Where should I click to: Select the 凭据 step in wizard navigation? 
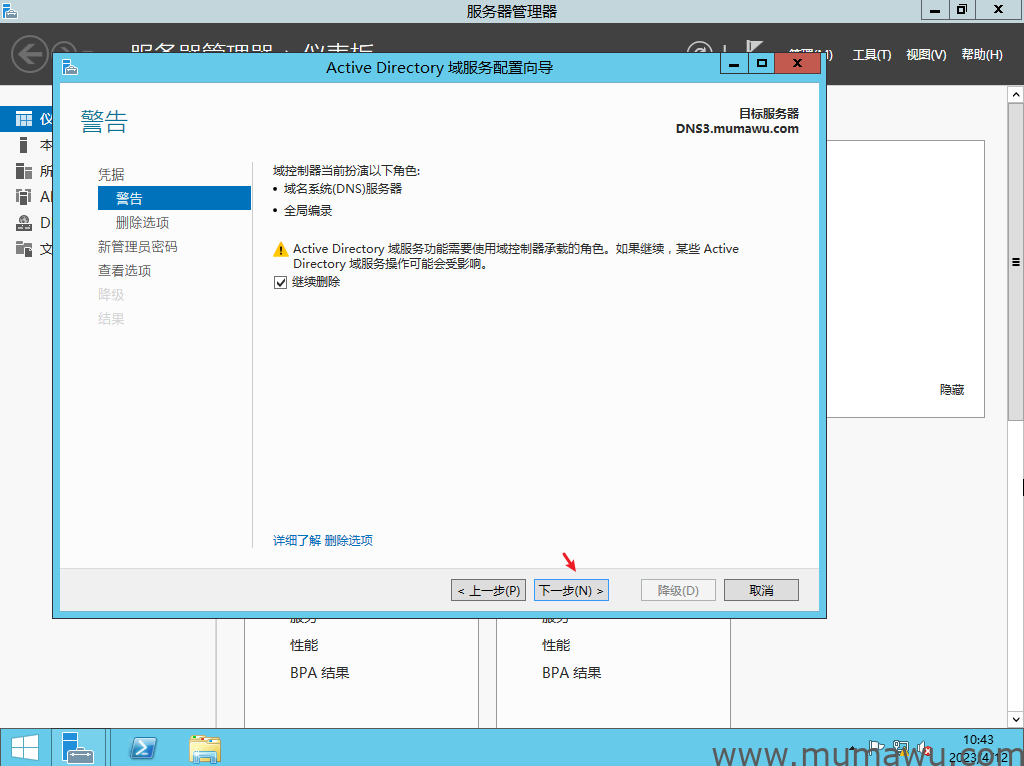(x=112, y=174)
